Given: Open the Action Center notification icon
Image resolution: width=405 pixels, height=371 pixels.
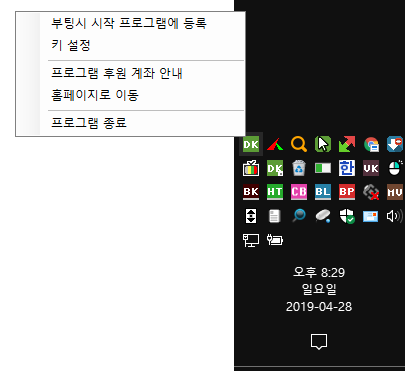Looking at the screenshot, I should point(319,342).
